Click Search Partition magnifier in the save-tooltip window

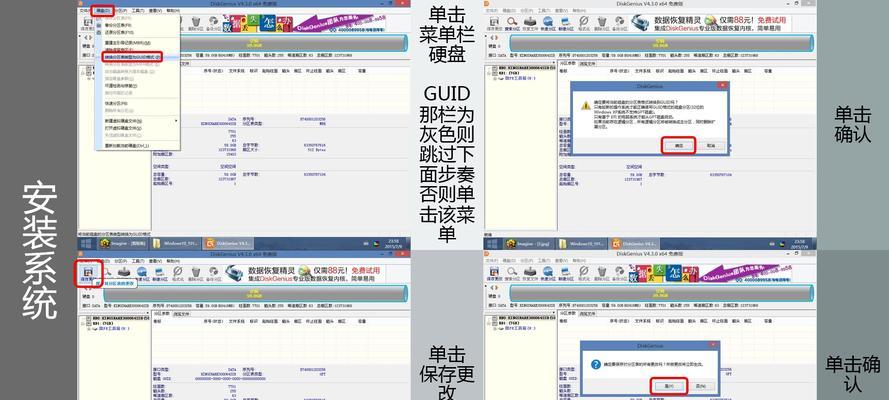[x=108, y=274]
